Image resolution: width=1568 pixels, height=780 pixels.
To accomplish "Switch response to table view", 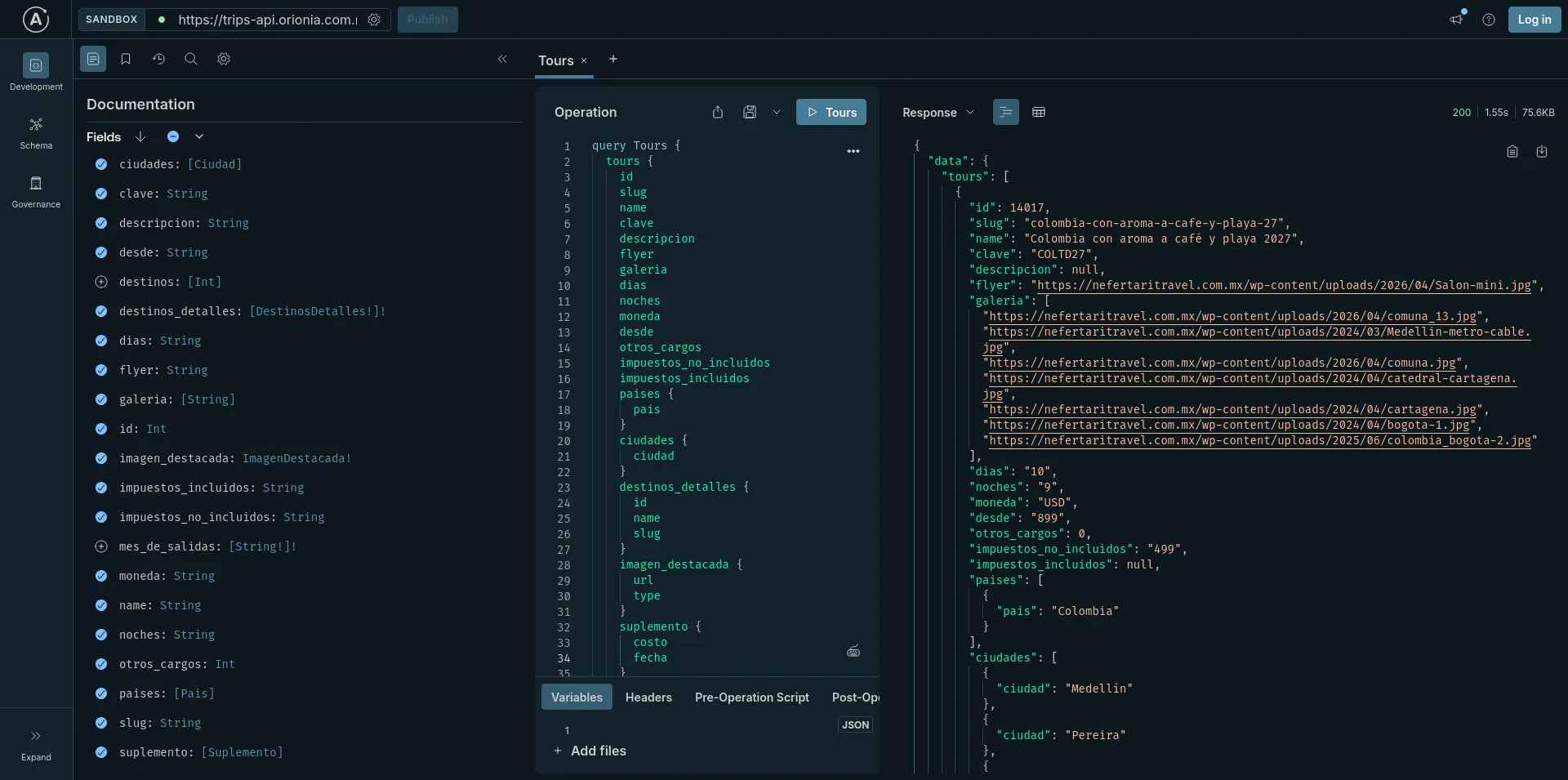I will 1039,112.
